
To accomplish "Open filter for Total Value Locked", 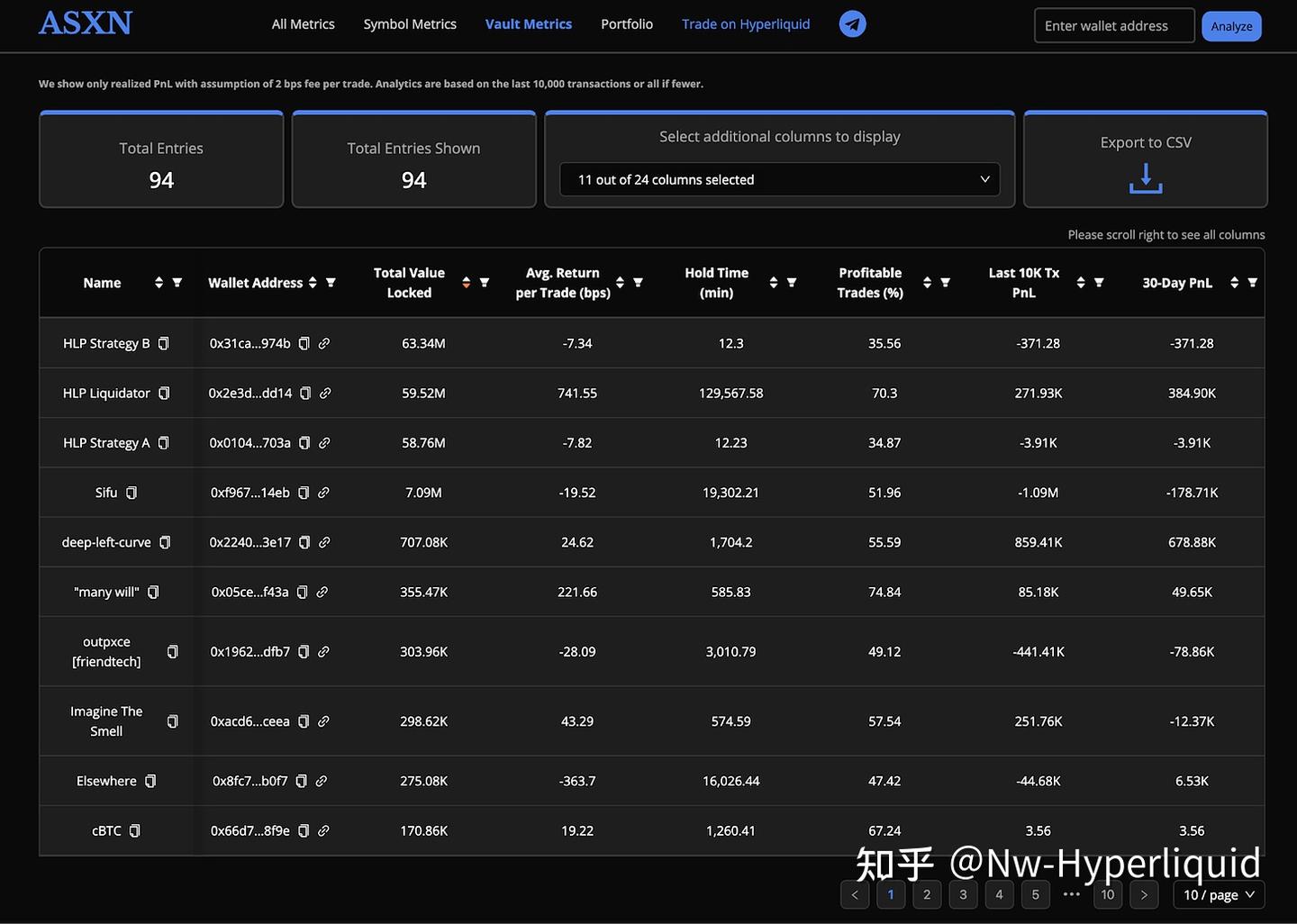I will tap(485, 283).
